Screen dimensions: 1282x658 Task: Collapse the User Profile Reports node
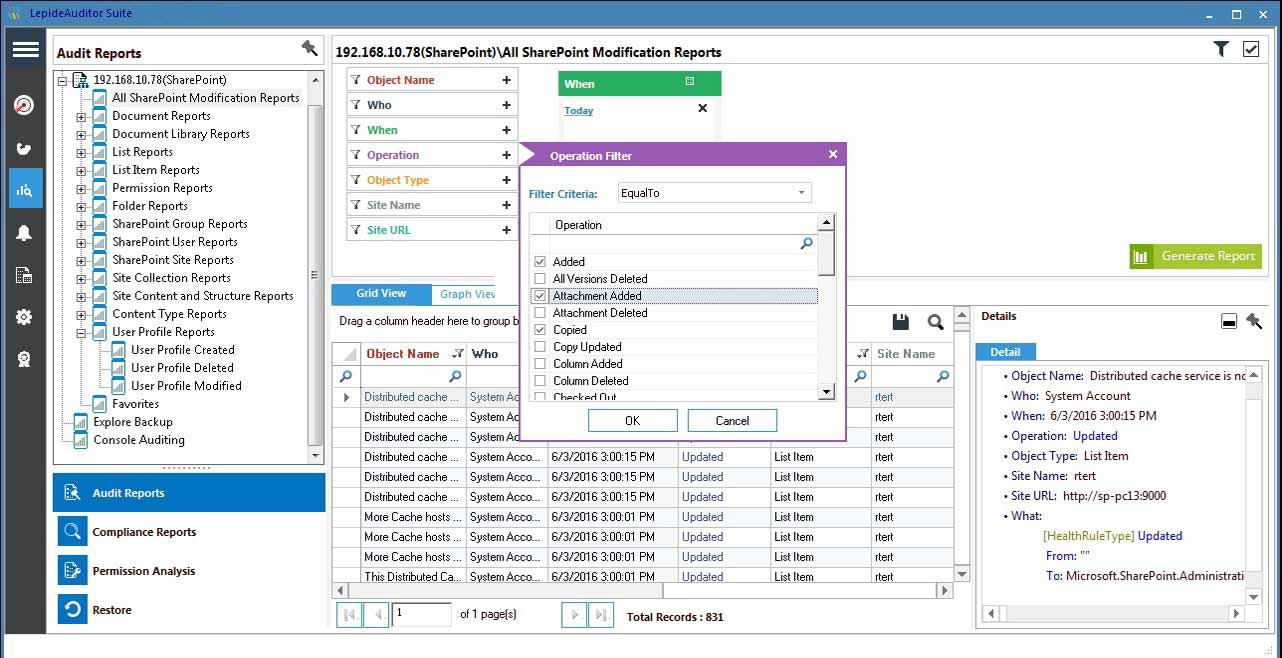coord(81,332)
